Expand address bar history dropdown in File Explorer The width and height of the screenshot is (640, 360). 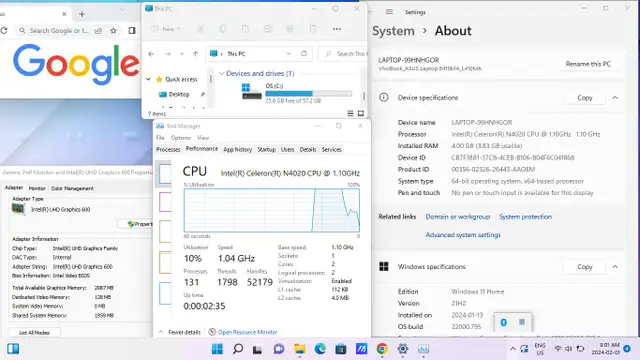(x=289, y=53)
